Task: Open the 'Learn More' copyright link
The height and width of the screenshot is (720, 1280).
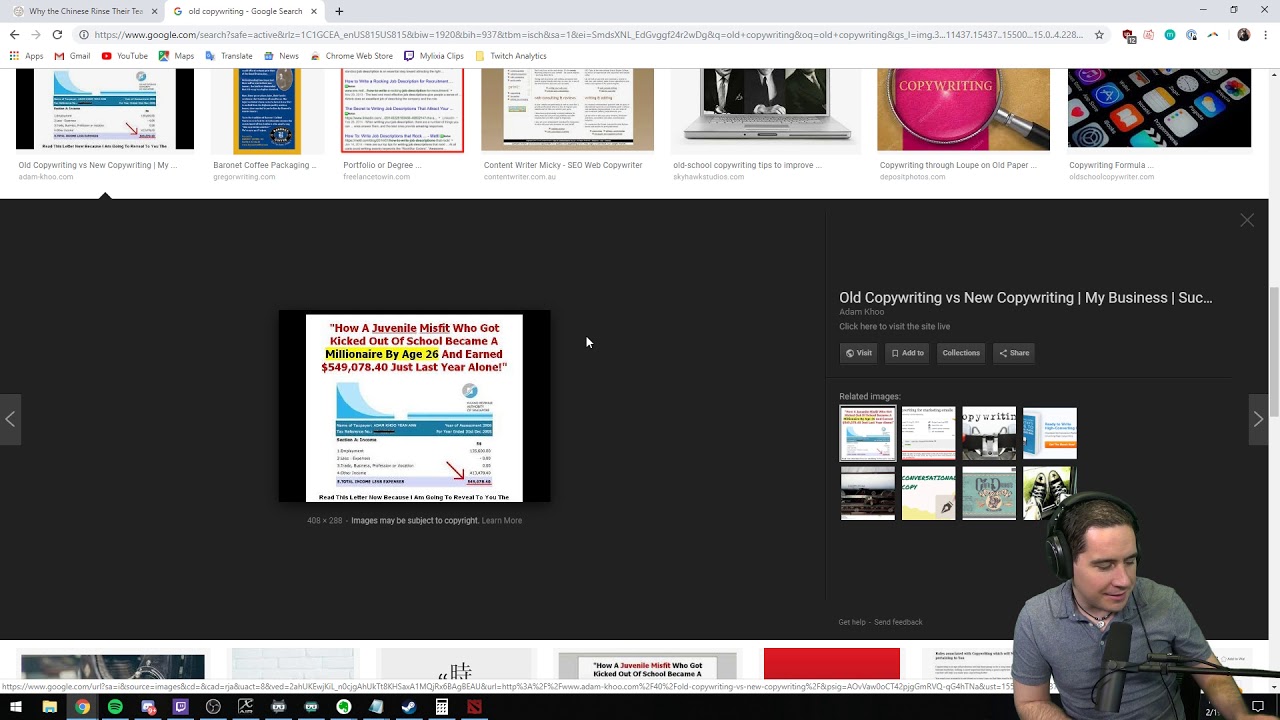Action: (x=502, y=520)
